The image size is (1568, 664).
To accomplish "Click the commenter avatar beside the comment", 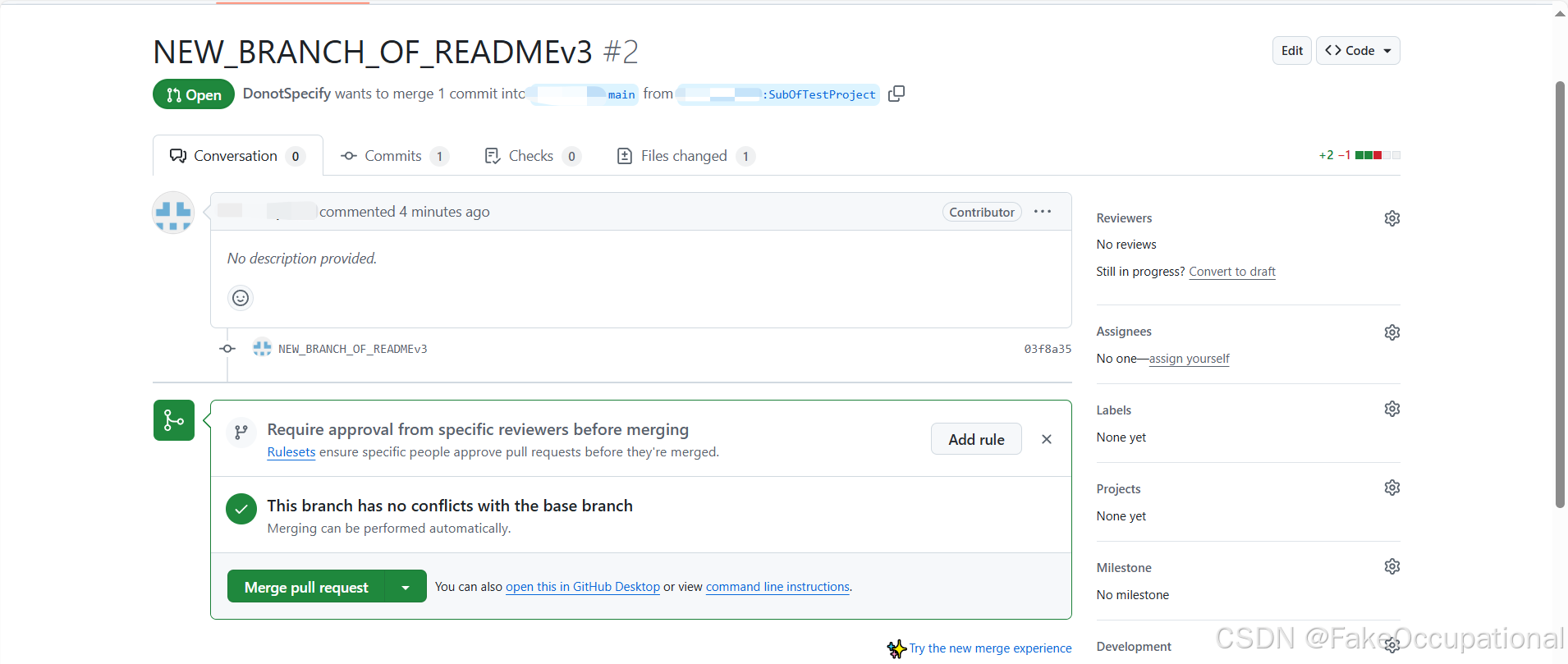I will tap(173, 213).
